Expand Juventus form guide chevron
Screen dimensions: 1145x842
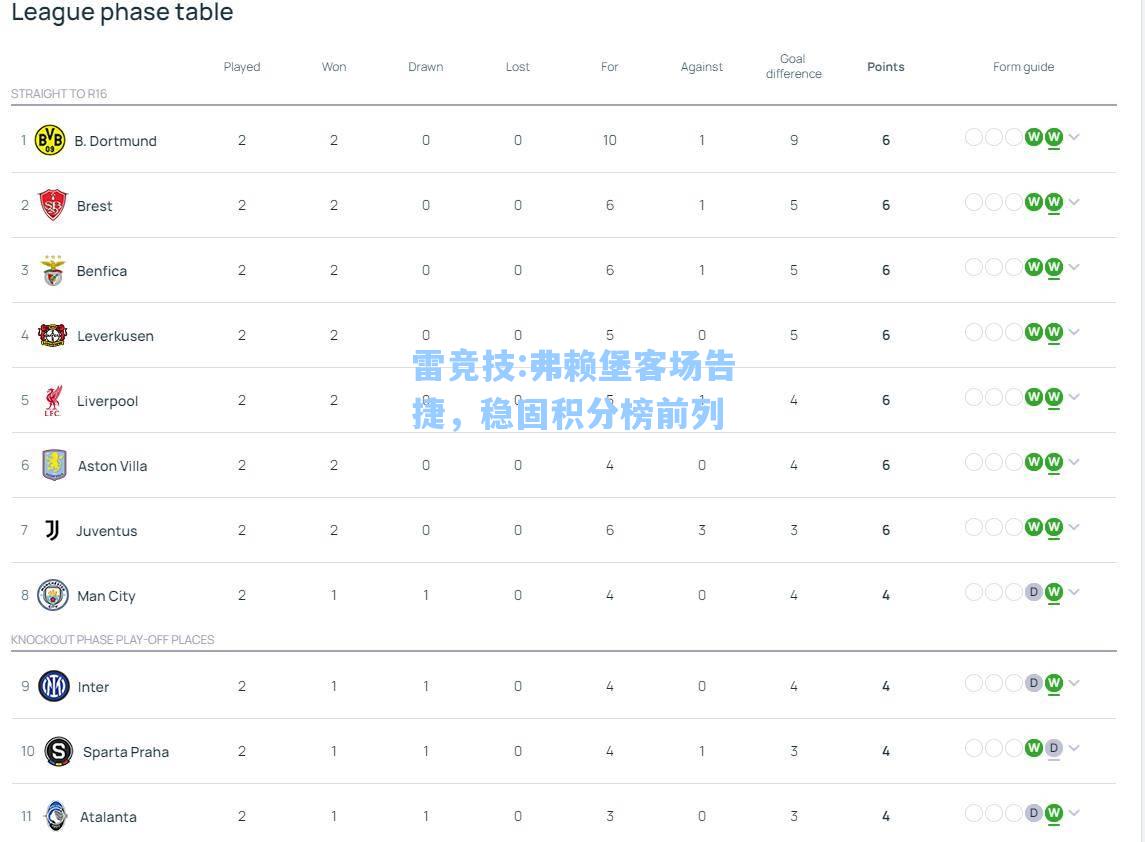coord(1074,527)
